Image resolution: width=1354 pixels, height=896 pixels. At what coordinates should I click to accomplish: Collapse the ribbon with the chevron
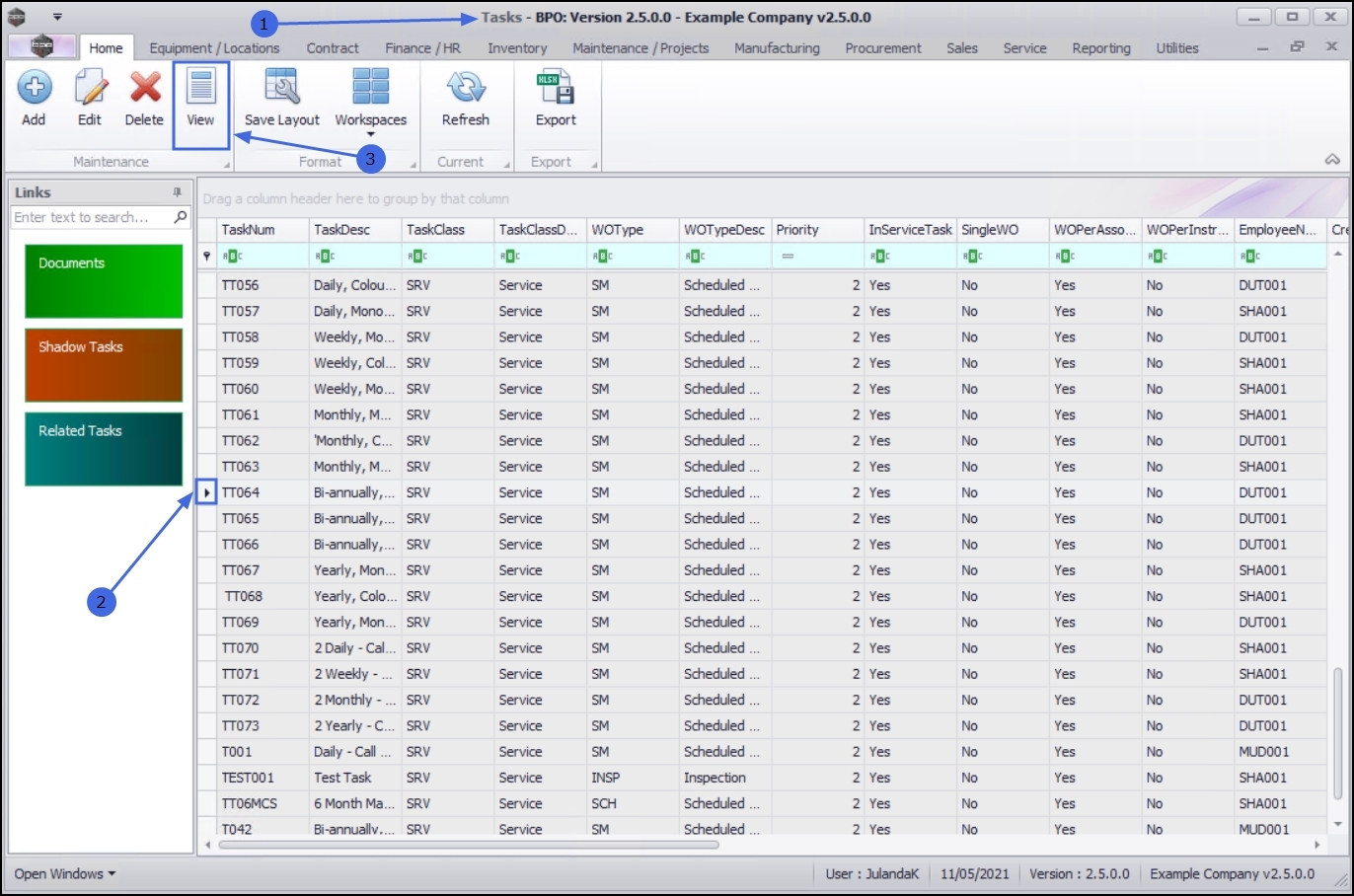[1332, 160]
